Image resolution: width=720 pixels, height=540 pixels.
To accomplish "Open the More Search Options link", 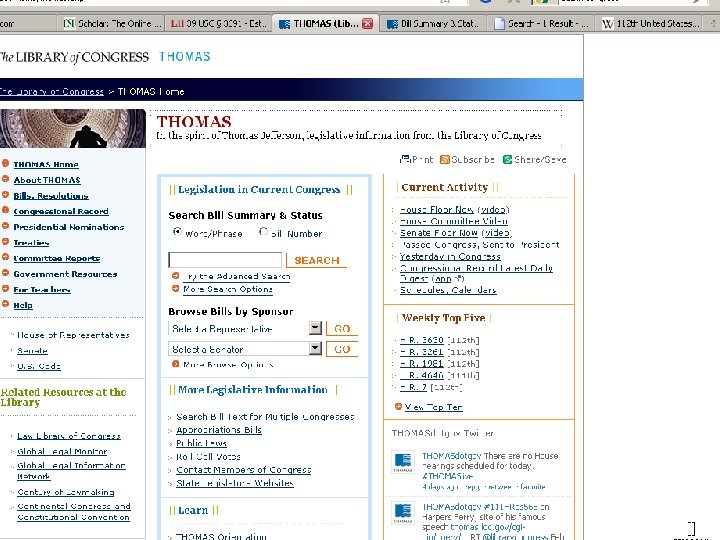I will [228, 289].
